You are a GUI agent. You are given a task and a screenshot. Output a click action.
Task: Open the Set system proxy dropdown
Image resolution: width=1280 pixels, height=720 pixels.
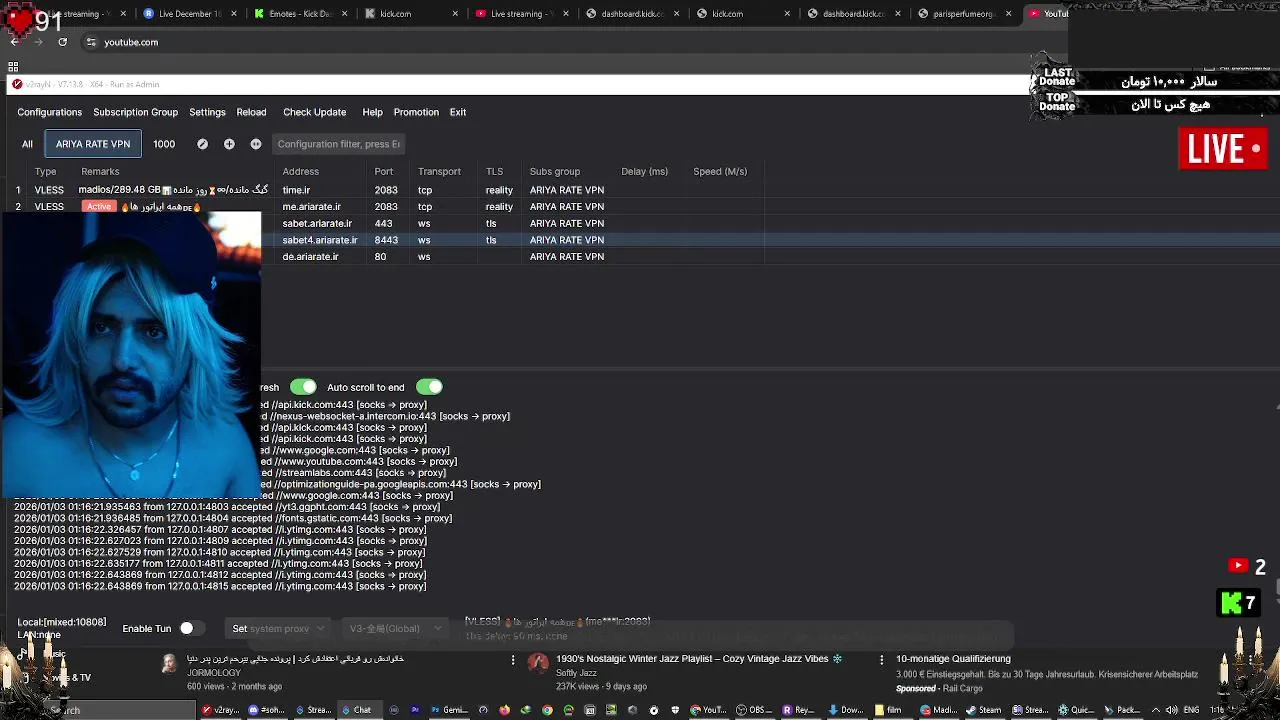278,628
